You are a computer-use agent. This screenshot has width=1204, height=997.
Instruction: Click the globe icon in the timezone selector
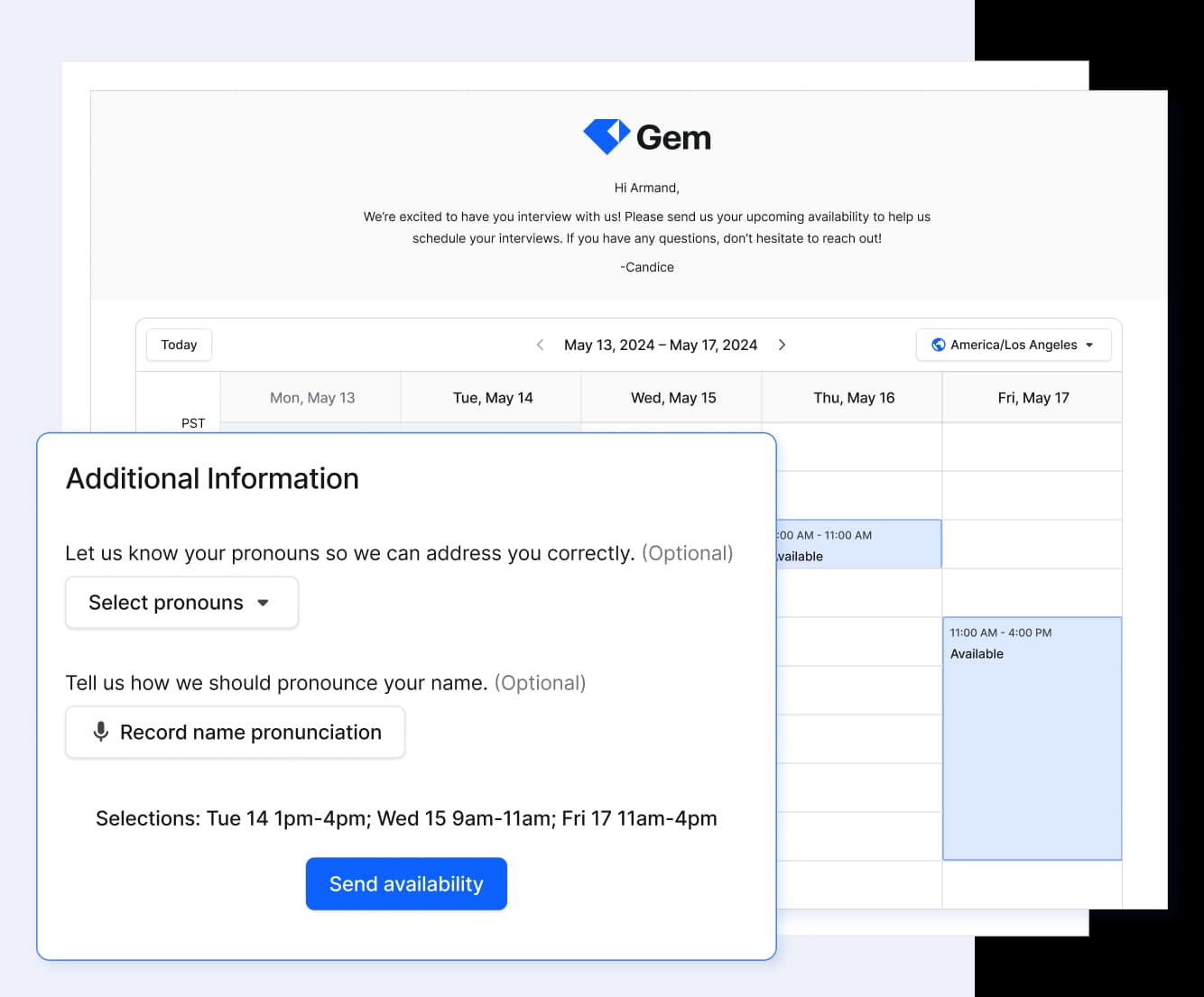938,344
